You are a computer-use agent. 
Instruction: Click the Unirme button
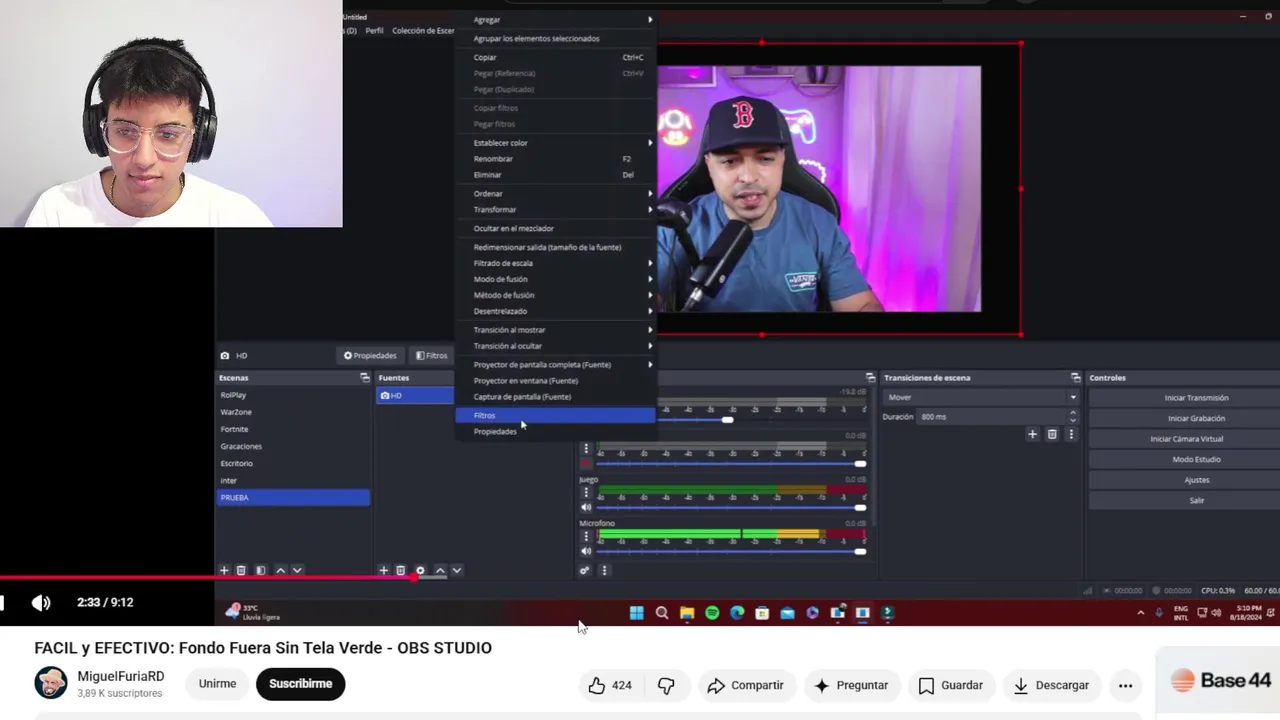coord(217,684)
